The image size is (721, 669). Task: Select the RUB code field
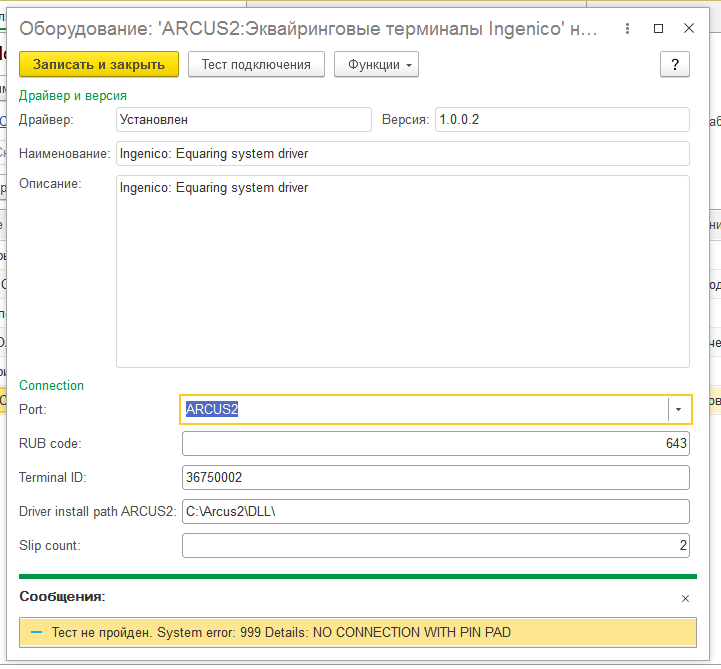point(435,444)
